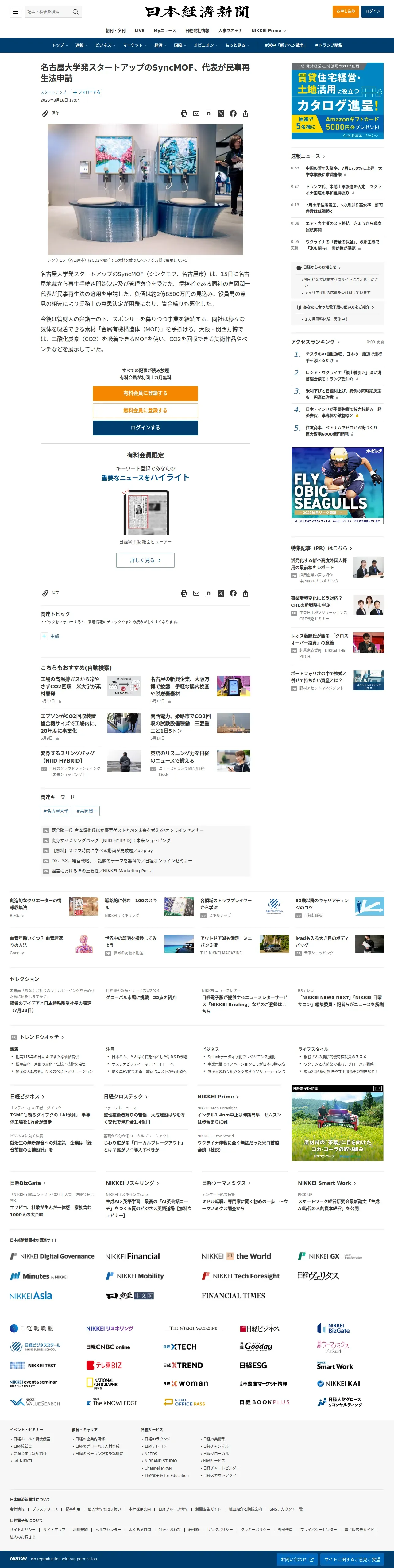Expand the もっと見る navigation dropdown
Viewport: 394px width, 1568px height.
click(x=237, y=46)
